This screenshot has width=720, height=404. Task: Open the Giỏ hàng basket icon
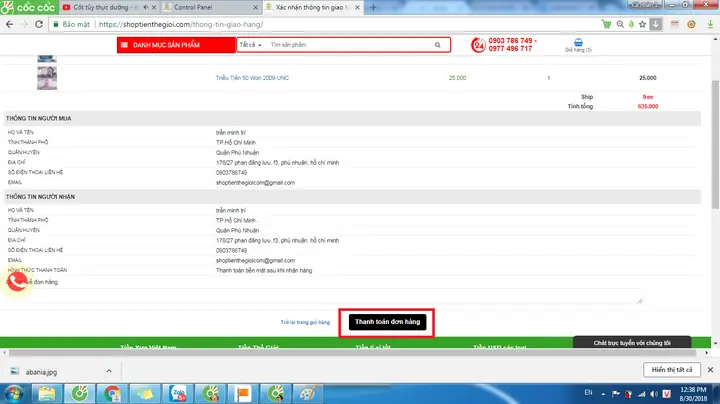(578, 45)
